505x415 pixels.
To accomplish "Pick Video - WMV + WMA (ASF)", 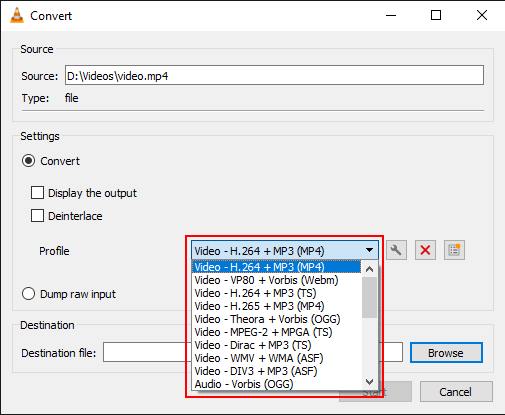I will [276, 358].
